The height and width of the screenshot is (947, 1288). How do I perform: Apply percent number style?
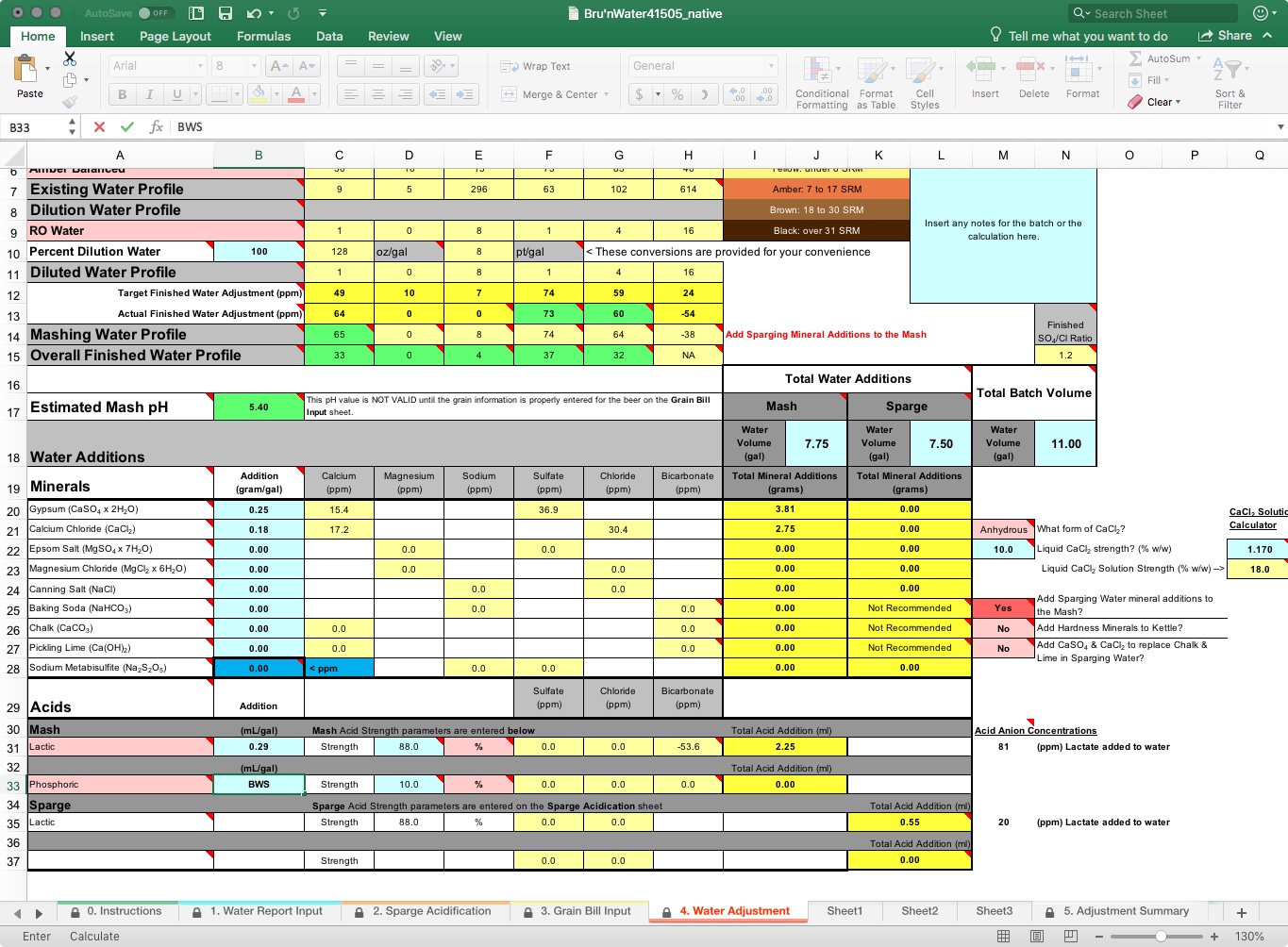(x=677, y=94)
